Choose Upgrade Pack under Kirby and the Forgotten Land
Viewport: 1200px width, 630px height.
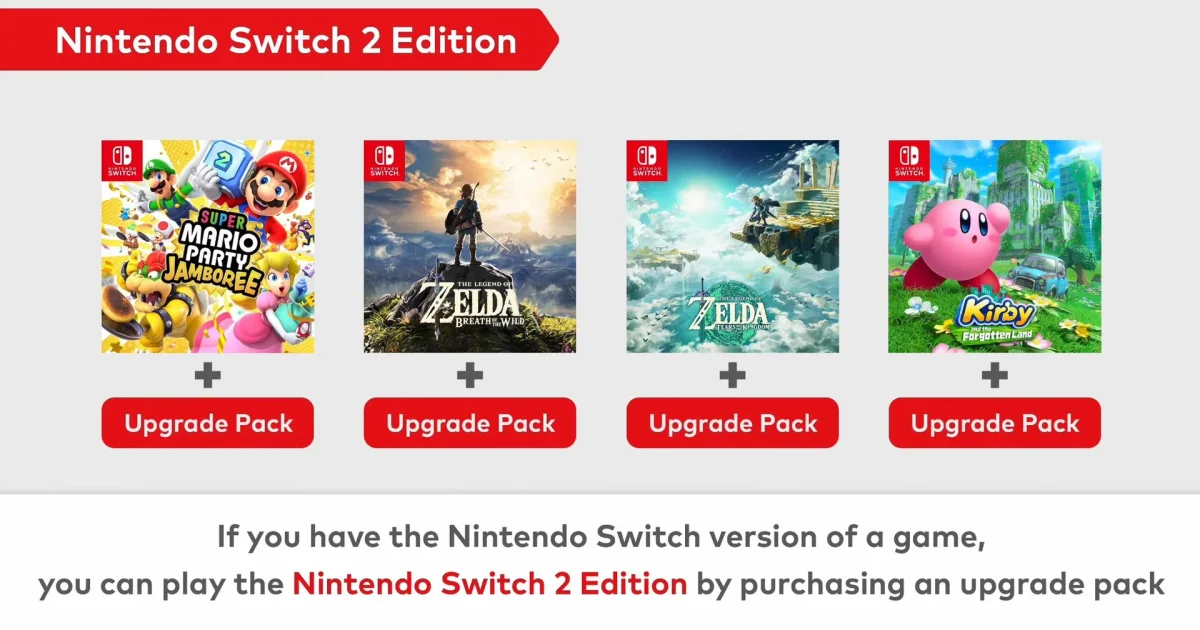coord(995,423)
